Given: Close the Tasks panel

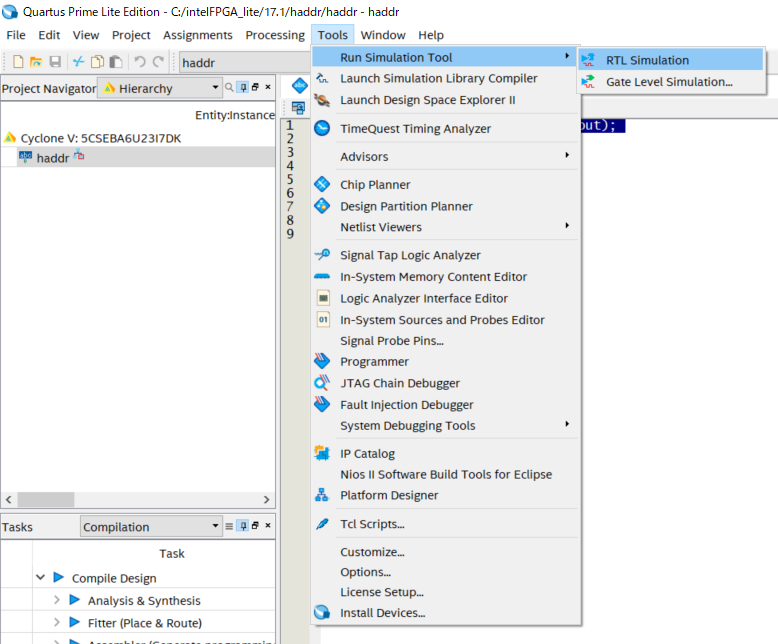Looking at the screenshot, I should [268, 525].
